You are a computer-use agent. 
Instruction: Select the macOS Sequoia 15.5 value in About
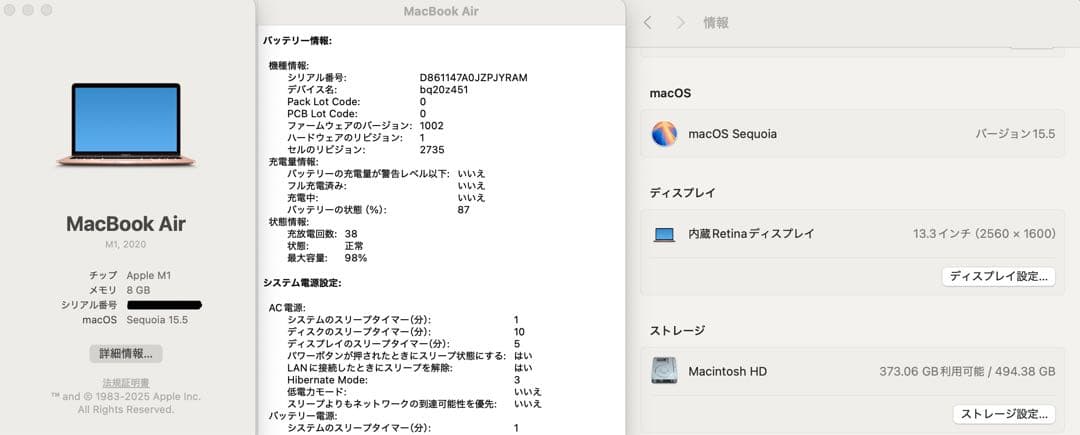[157, 320]
